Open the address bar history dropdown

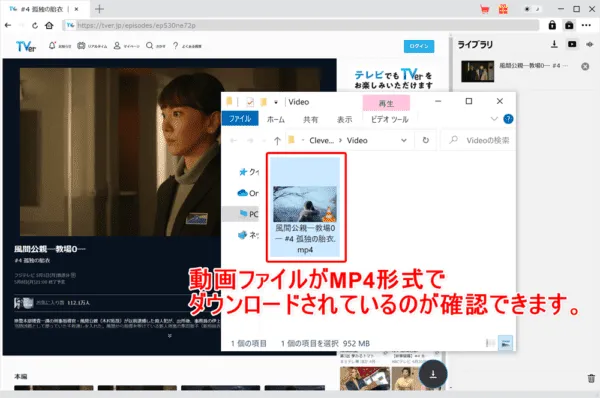tap(404, 140)
